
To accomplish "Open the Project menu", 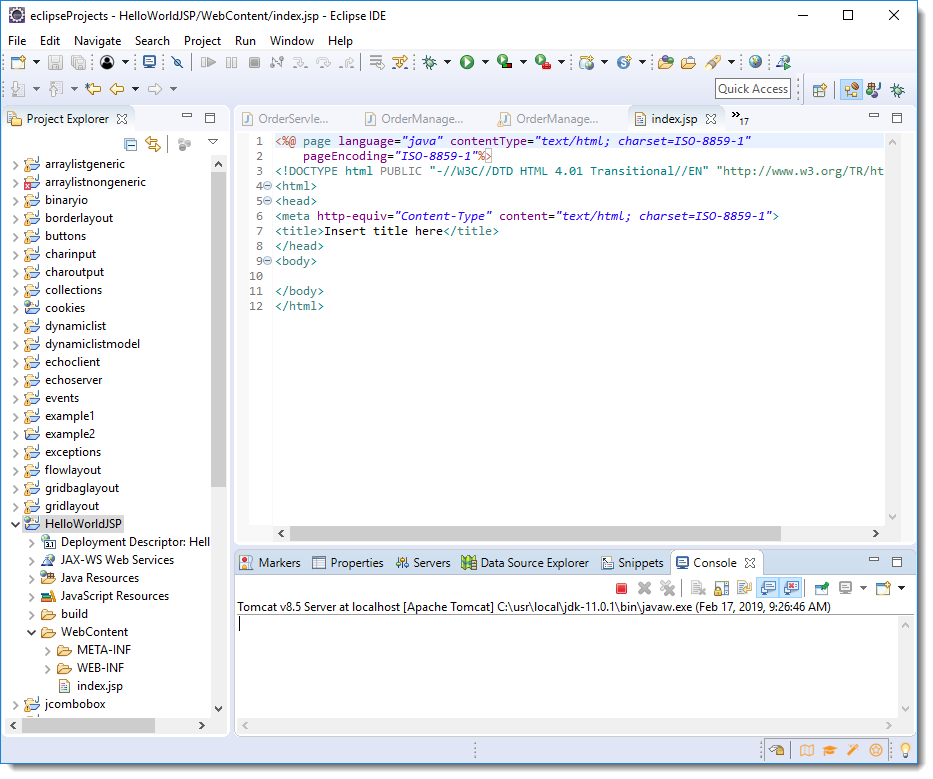I will click(202, 41).
